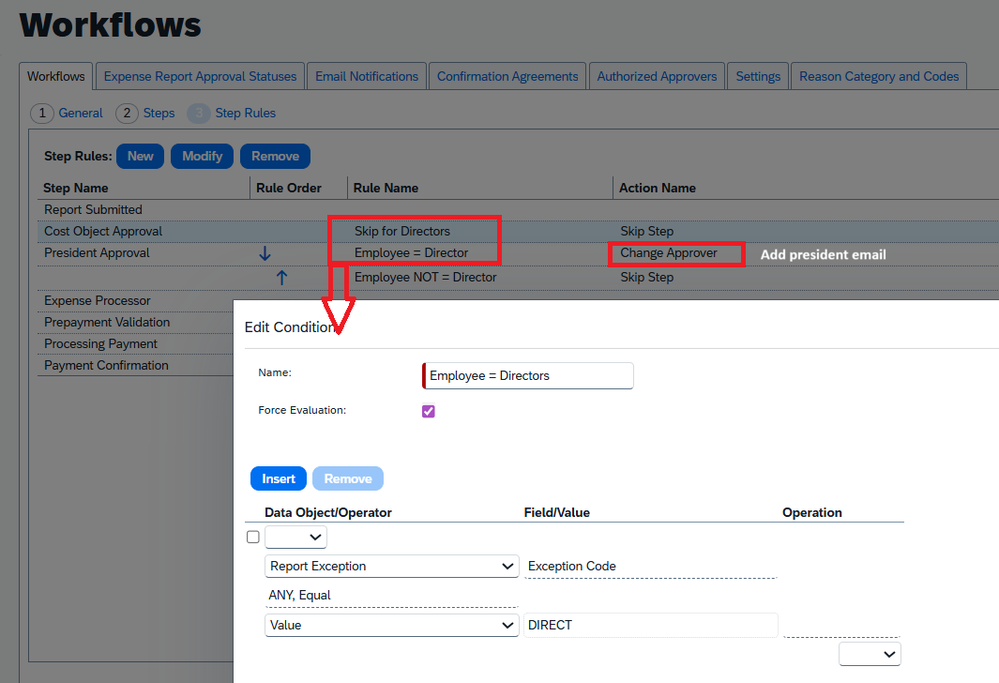
Task: Click the ANY, Equal operator text
Action: pyautogui.click(x=299, y=595)
